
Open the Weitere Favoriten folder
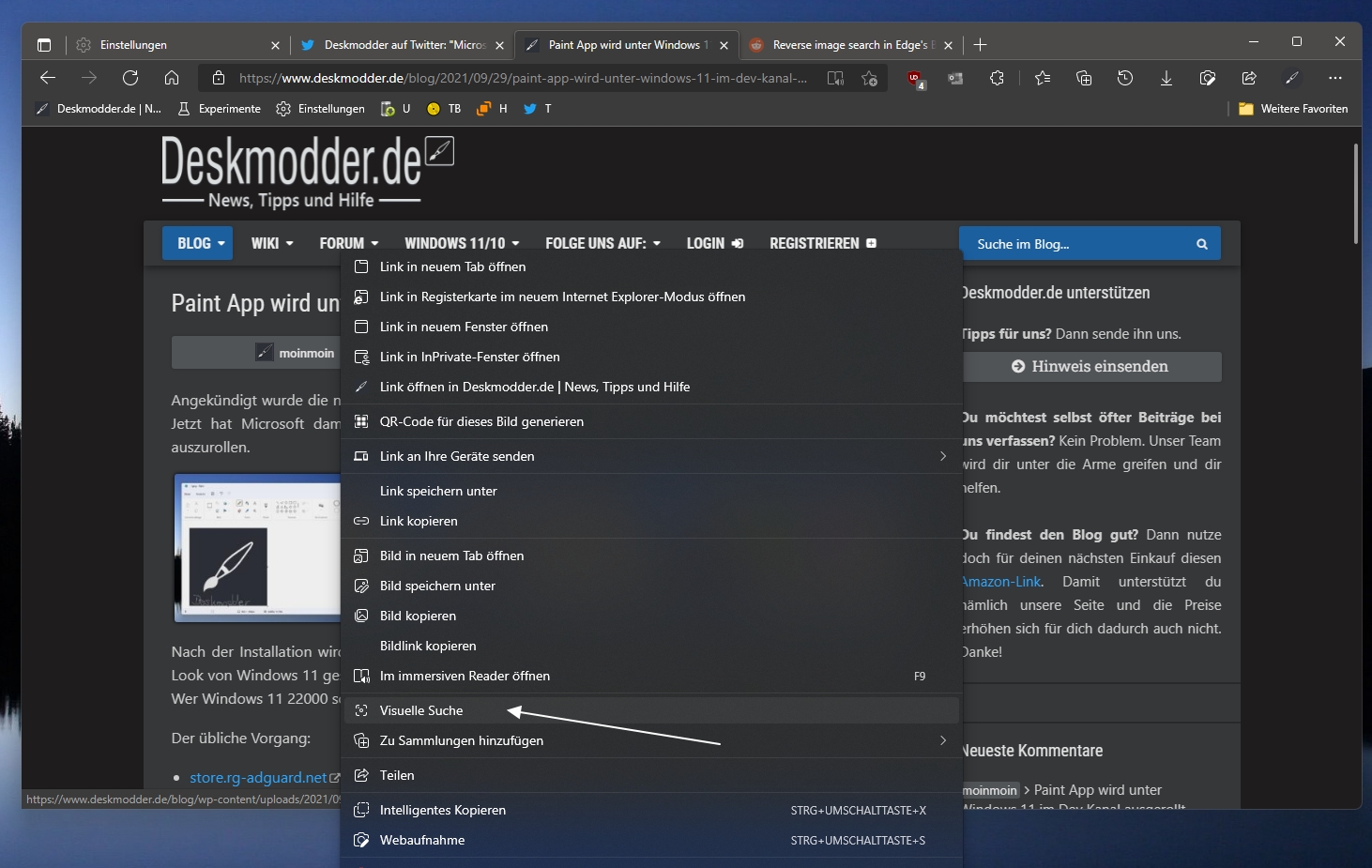[x=1293, y=109]
